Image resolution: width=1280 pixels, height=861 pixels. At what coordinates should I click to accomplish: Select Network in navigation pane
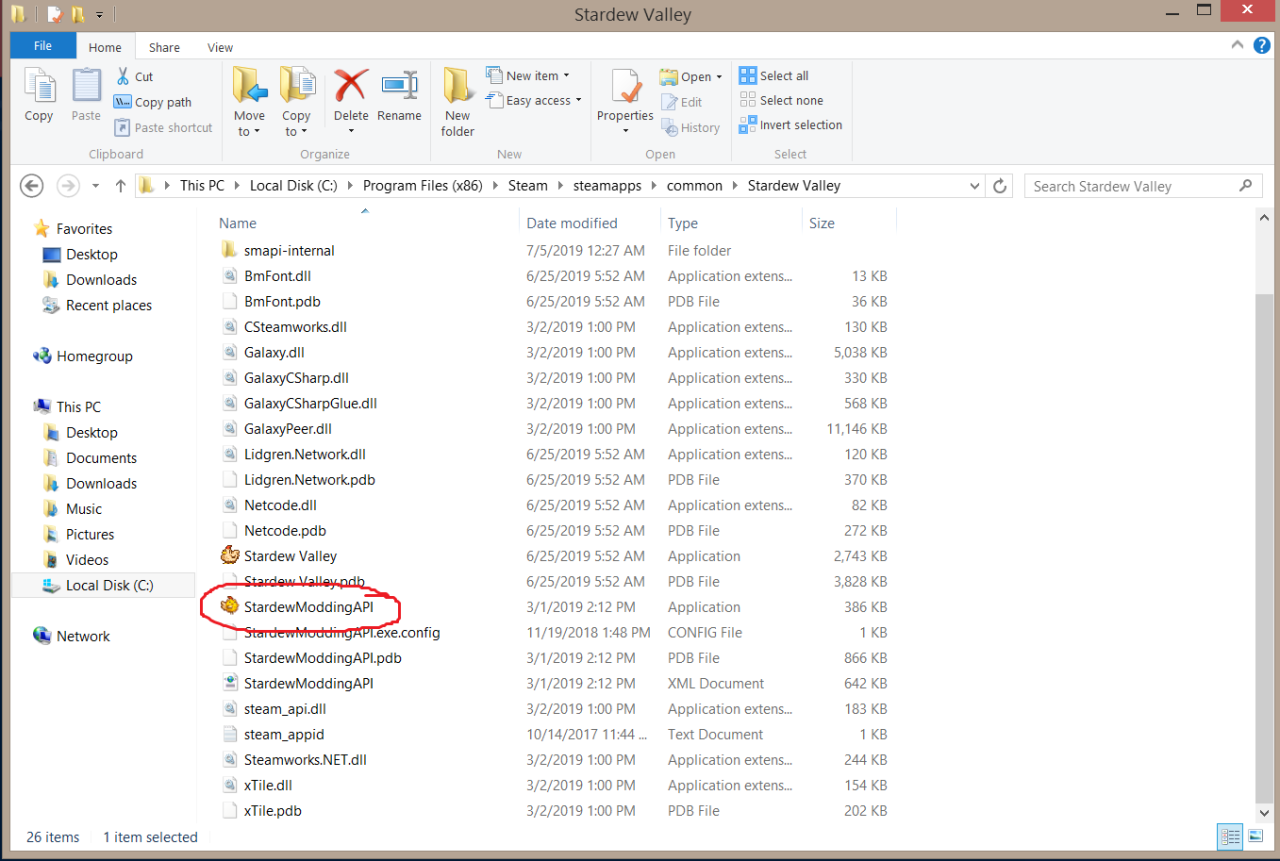pyautogui.click(x=83, y=636)
